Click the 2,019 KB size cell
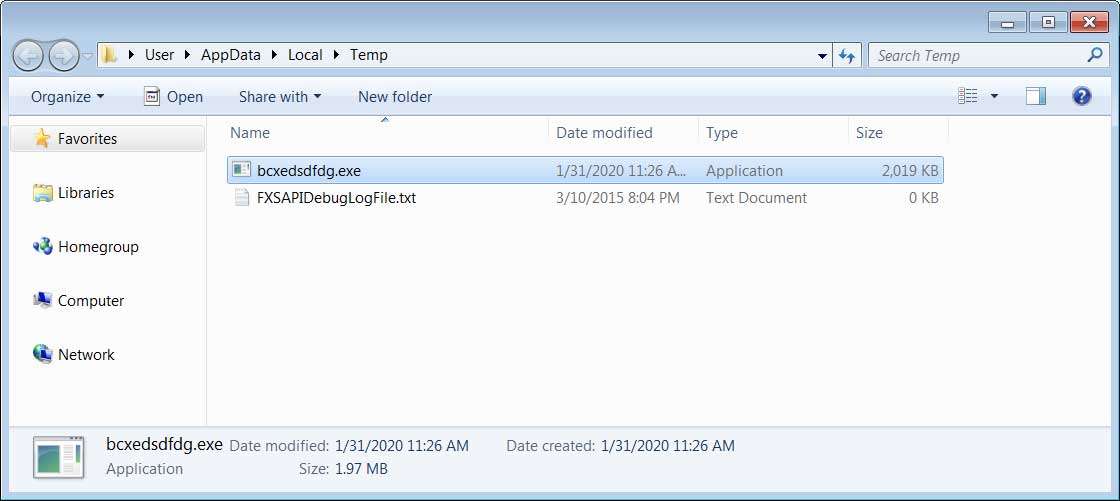 pyautogui.click(x=910, y=171)
